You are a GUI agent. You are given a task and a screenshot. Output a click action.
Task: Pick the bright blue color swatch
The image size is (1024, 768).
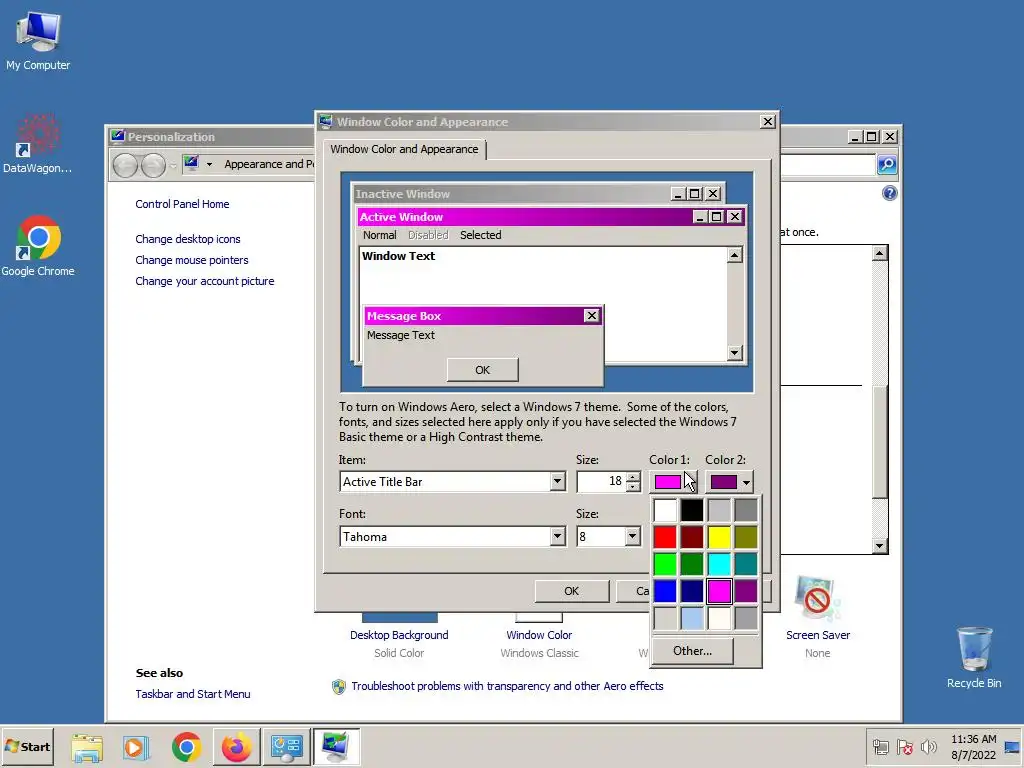(665, 591)
